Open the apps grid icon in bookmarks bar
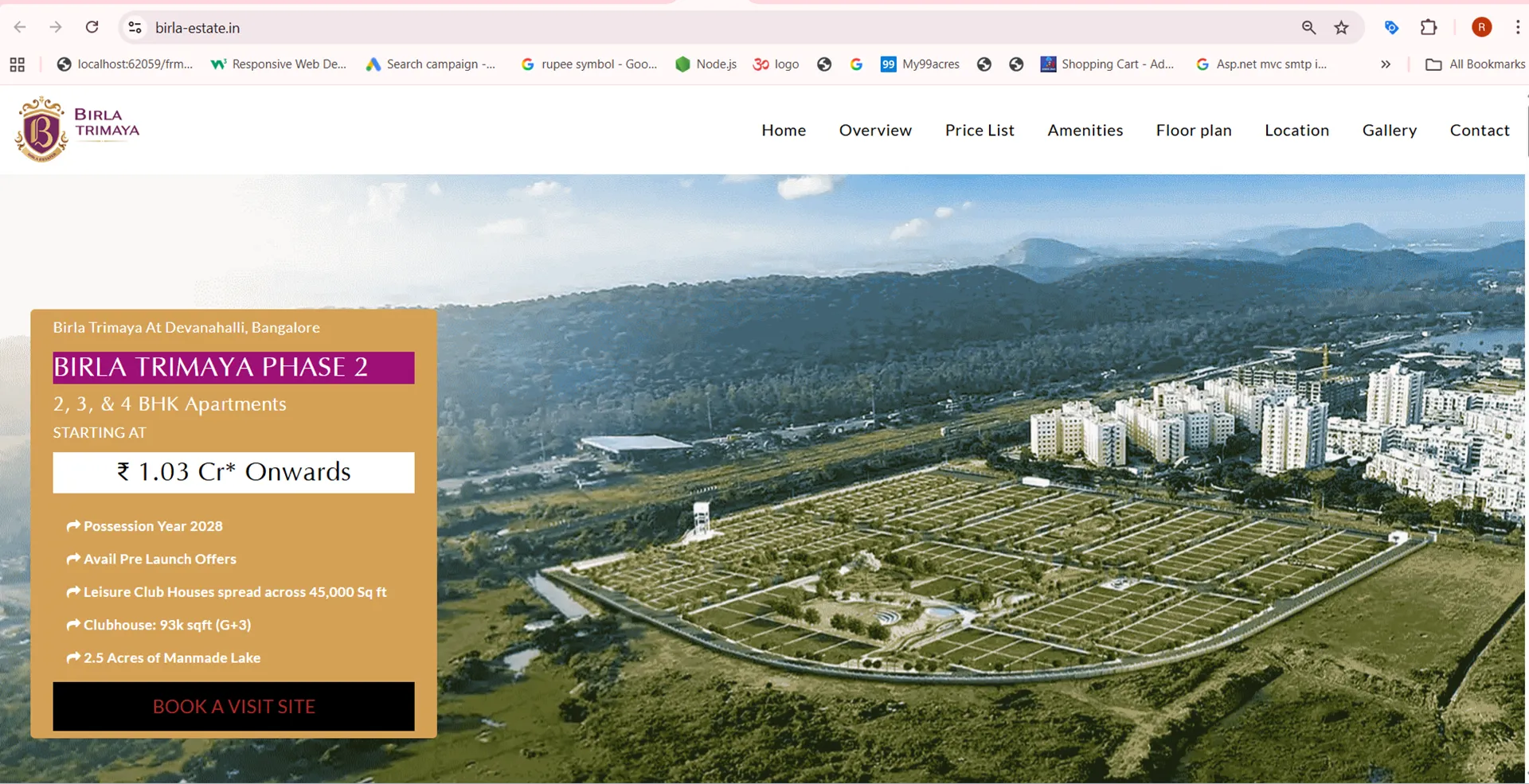 [x=17, y=64]
